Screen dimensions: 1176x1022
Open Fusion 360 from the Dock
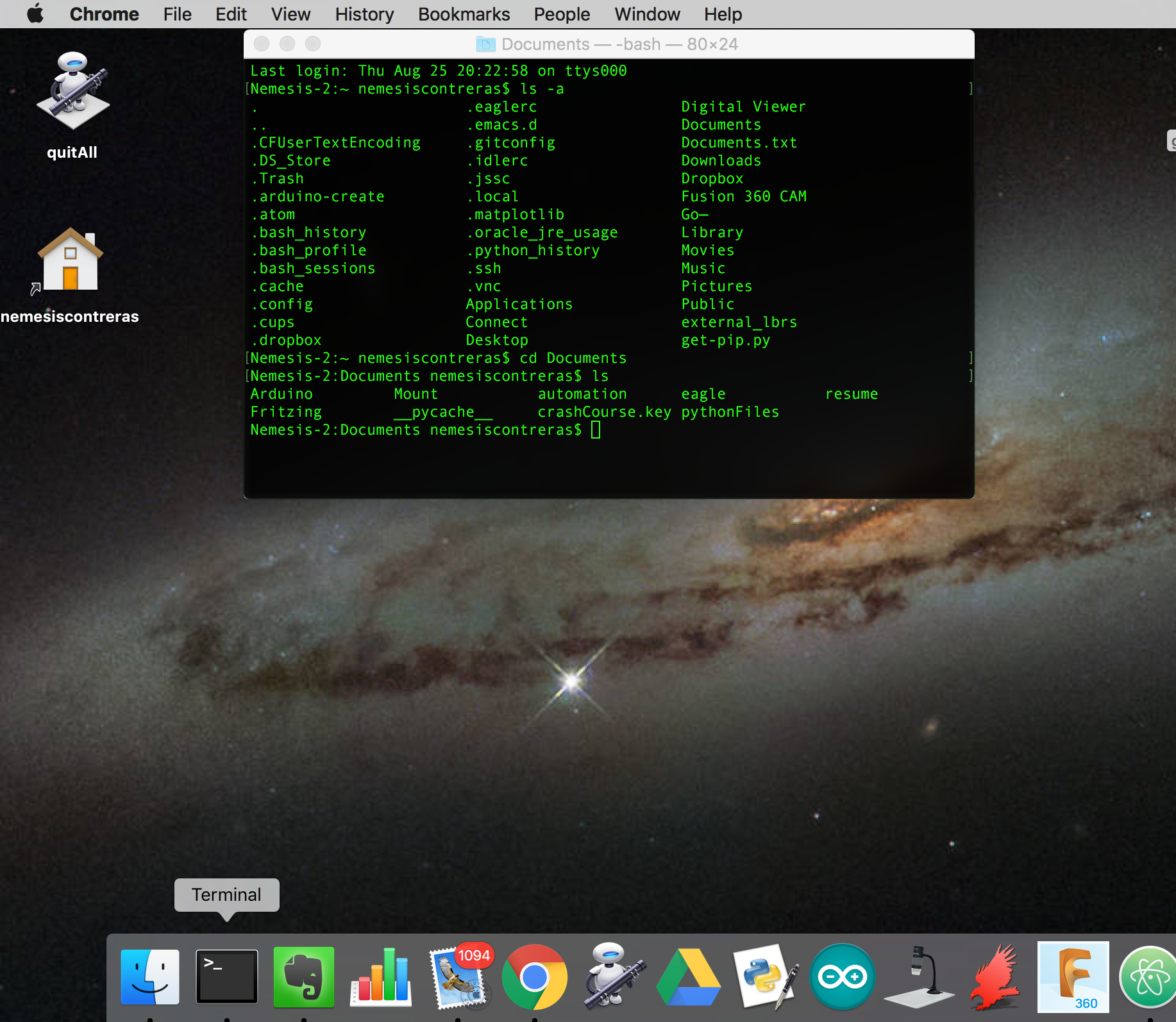[1073, 976]
